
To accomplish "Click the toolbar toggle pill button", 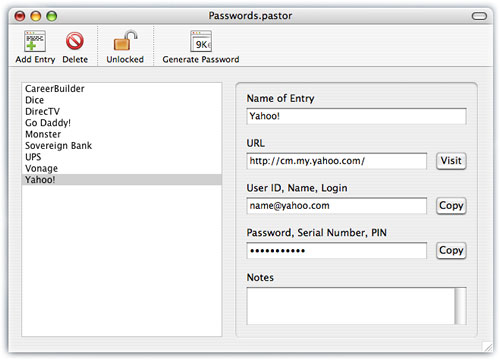I will [x=479, y=16].
